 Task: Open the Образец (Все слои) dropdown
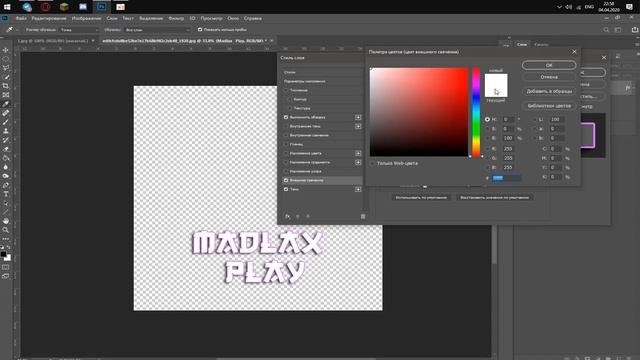click(157, 30)
